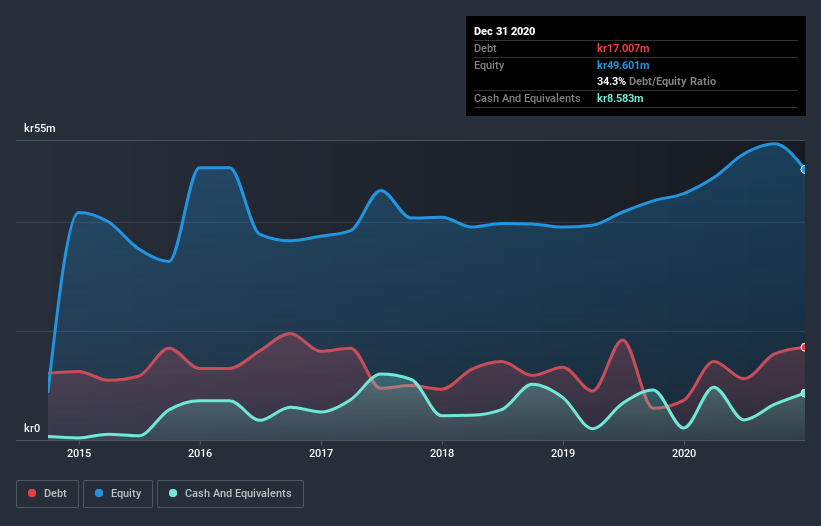Click the 34.3% Debt/Equity Ratio text
This screenshot has height=526, width=821.
[x=657, y=81]
